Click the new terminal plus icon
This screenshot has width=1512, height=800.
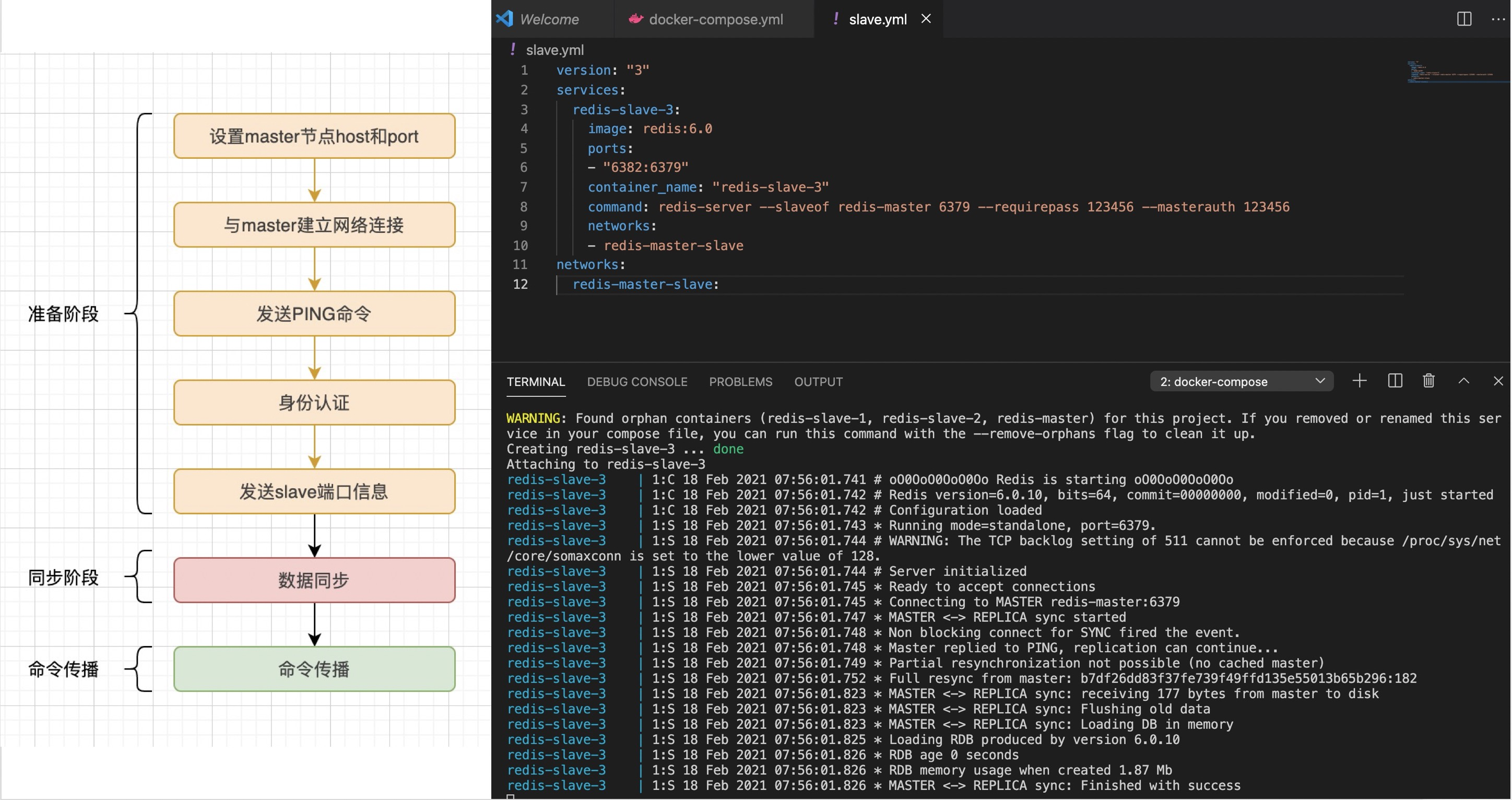click(x=1360, y=381)
